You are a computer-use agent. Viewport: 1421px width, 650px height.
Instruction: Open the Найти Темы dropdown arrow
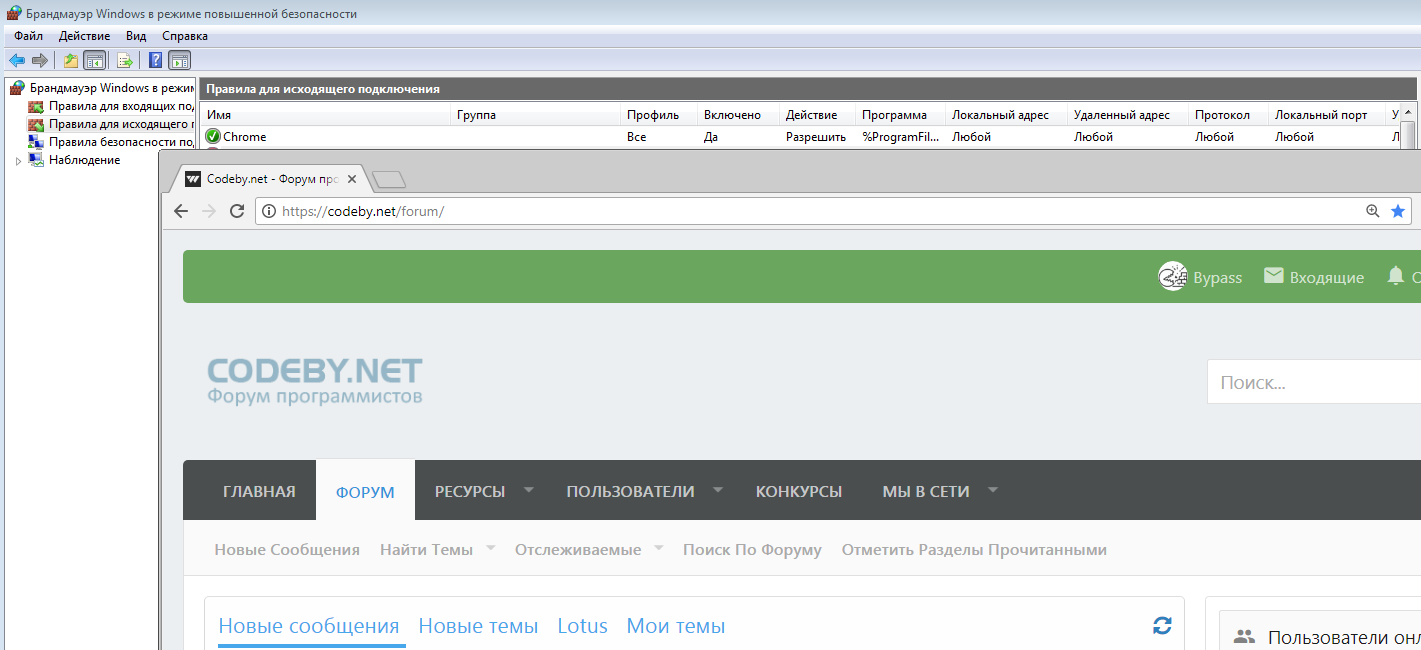click(x=491, y=548)
